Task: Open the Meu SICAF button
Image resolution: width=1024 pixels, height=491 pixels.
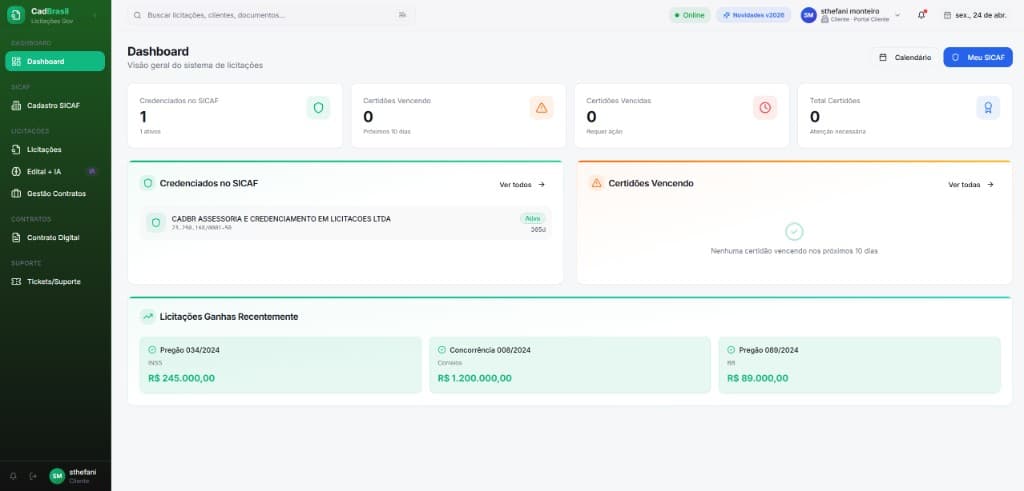Action: pyautogui.click(x=978, y=57)
